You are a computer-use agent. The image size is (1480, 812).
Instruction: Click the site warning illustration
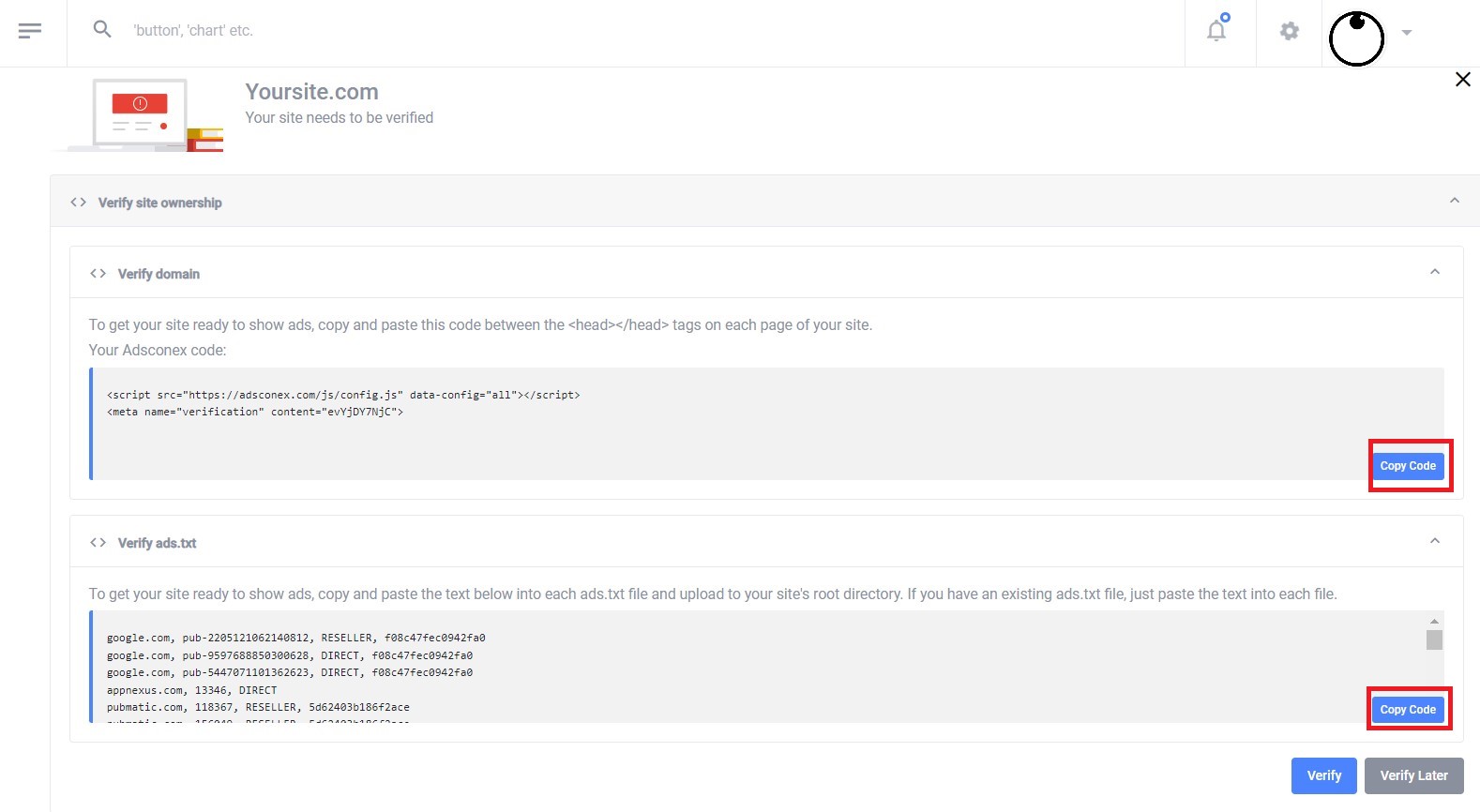tap(141, 114)
